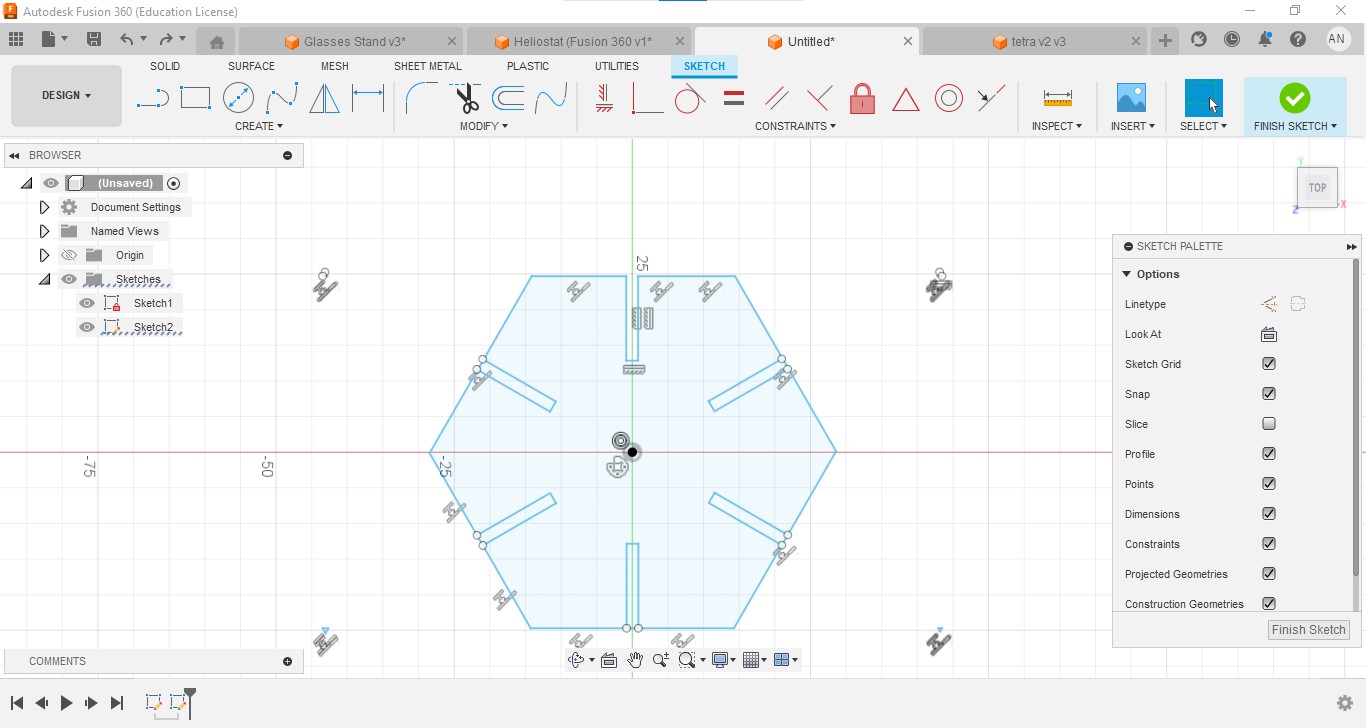Select the Mirror sketch tool
Screen dimensions: 1366x728
pos(324,98)
